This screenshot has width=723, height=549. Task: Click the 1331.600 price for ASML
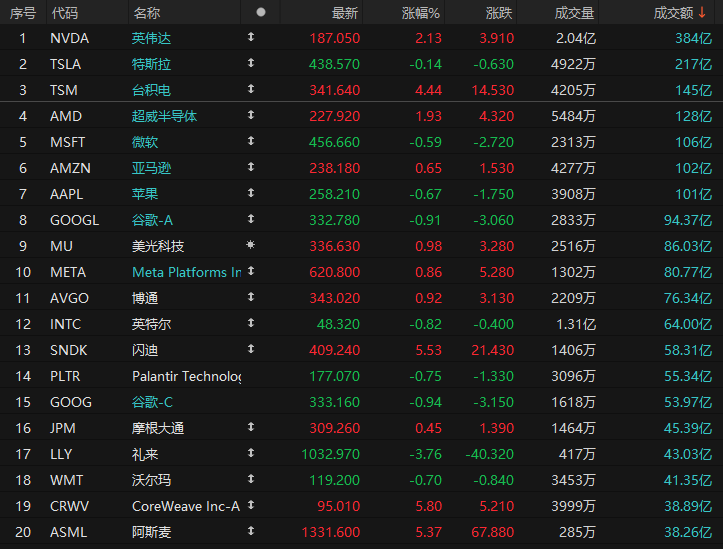[x=330, y=532]
